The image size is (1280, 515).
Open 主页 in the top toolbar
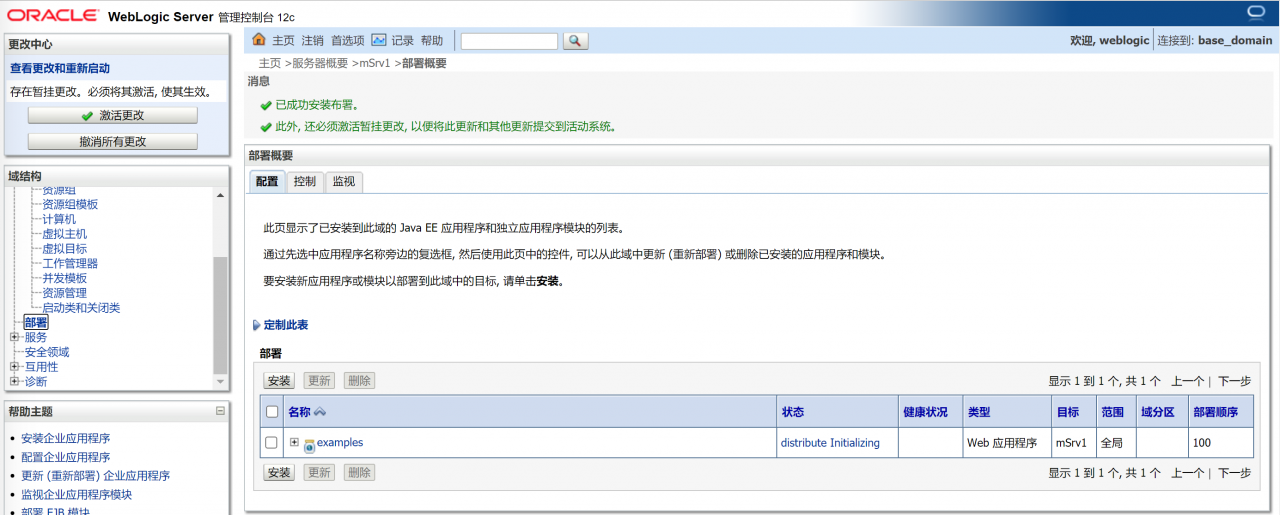pyautogui.click(x=284, y=41)
